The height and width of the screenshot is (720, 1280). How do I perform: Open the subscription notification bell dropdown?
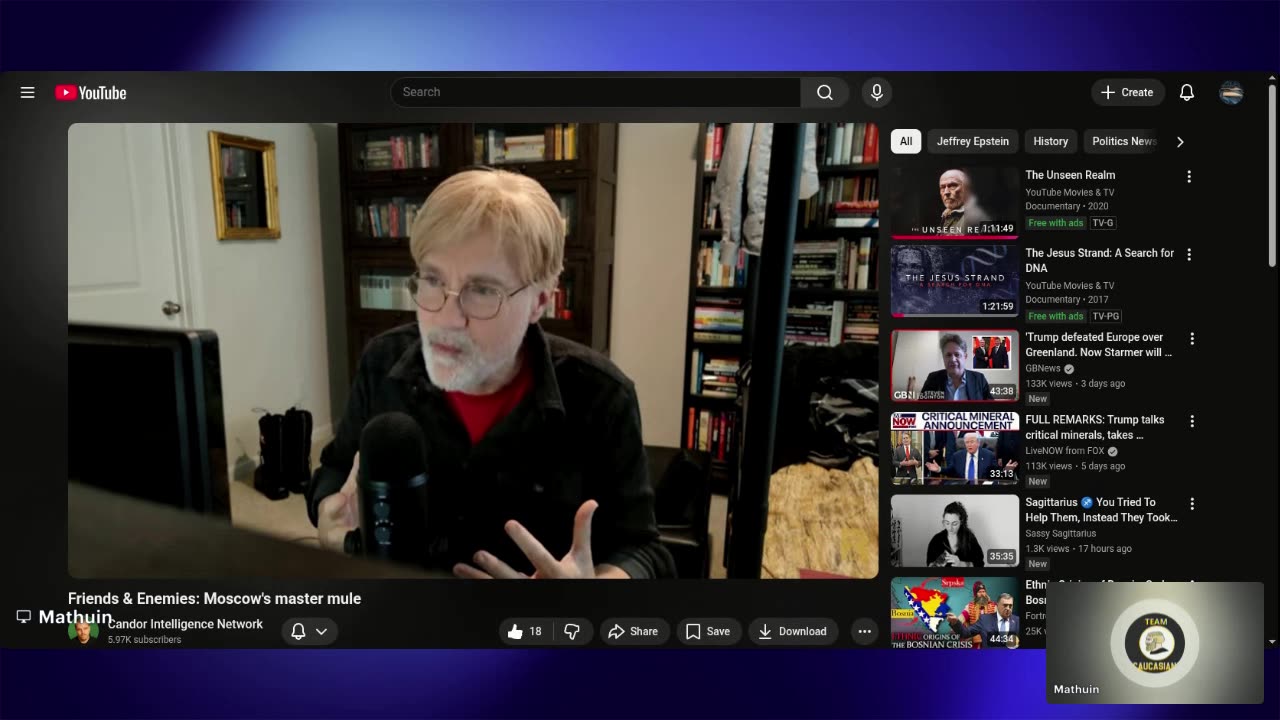tap(309, 631)
